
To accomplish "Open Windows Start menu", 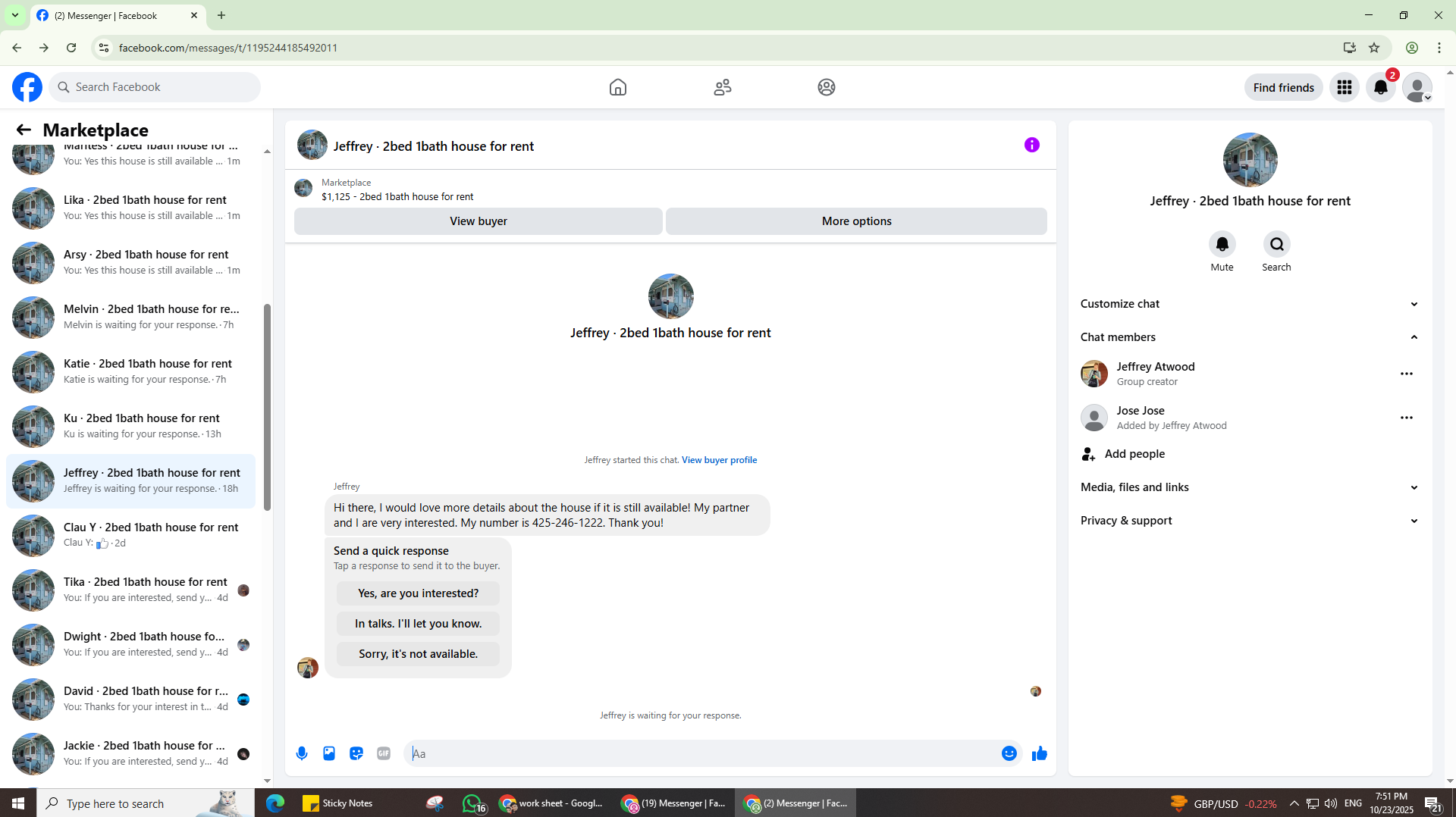I will click(x=18, y=803).
